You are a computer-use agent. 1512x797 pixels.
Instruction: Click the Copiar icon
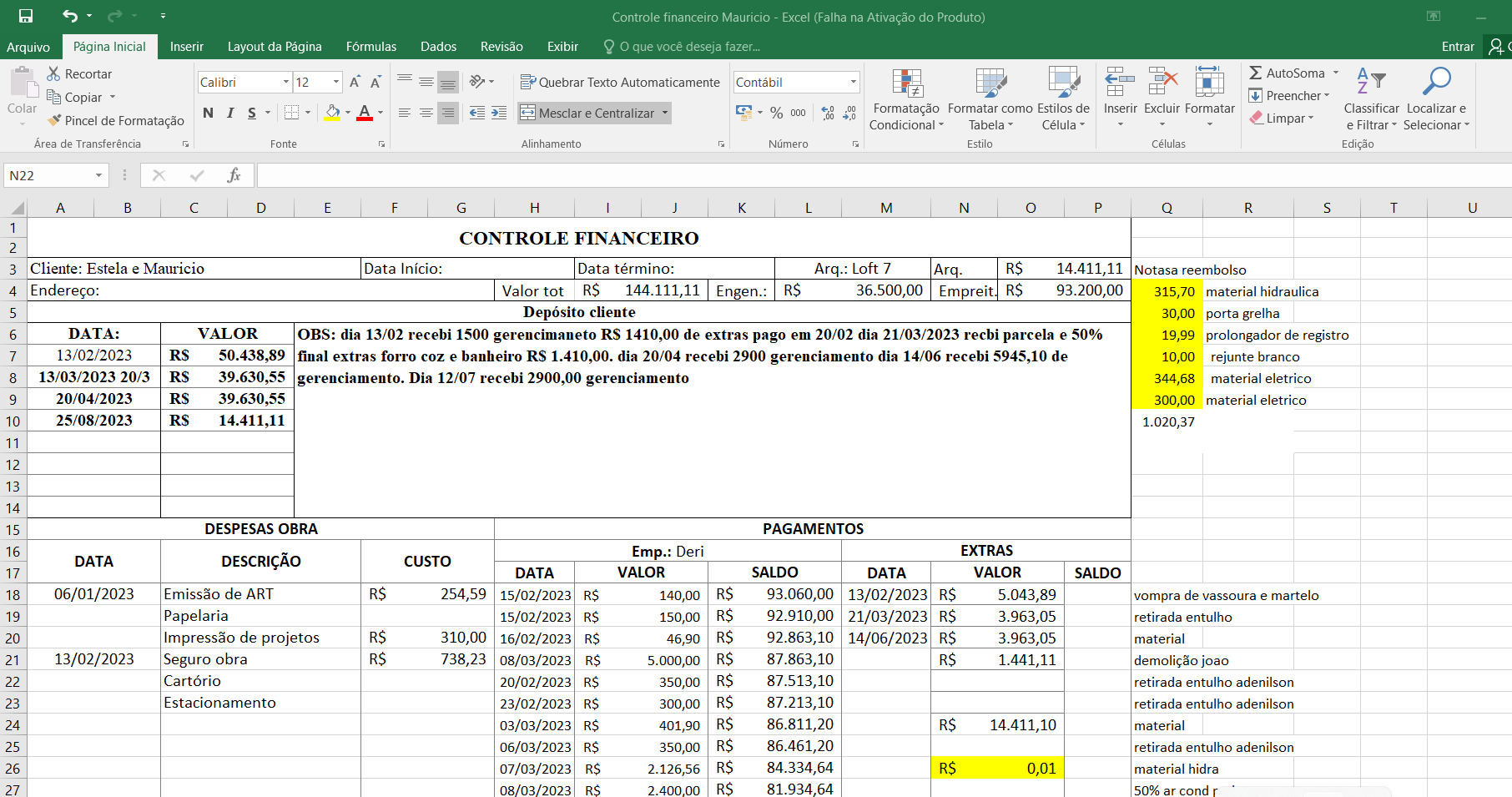54,97
